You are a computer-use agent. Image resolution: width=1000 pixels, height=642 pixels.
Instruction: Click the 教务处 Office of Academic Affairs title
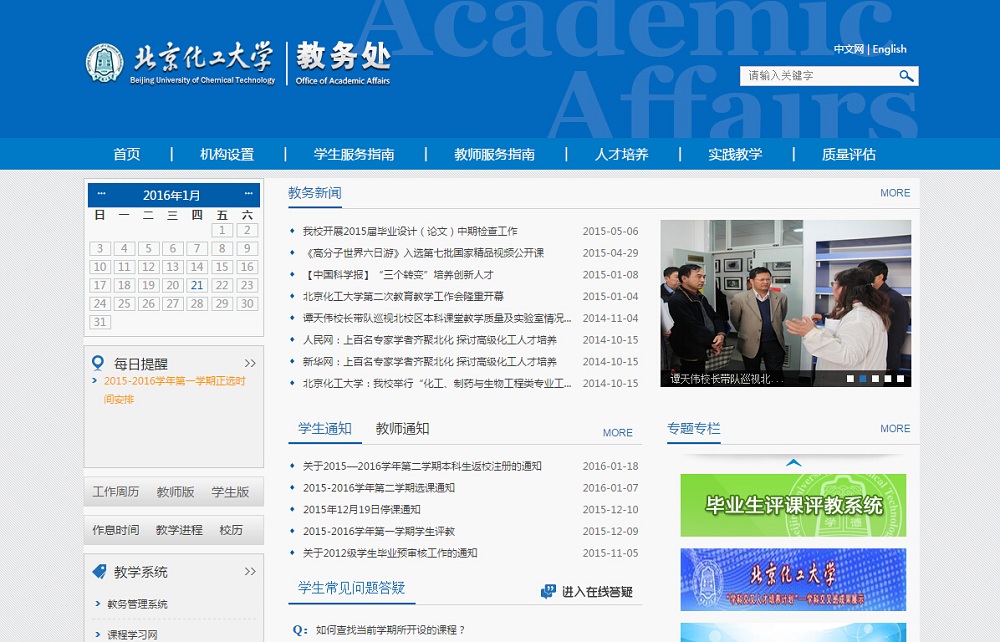click(x=343, y=63)
